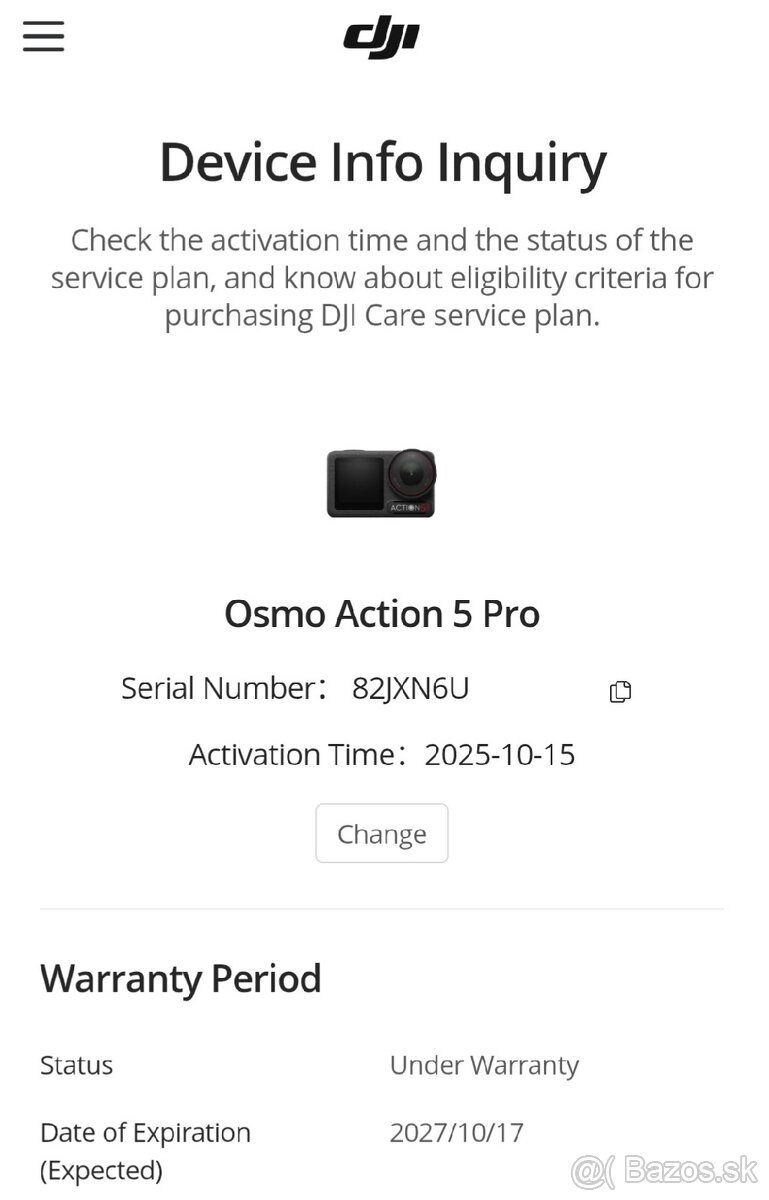Screen dimensions: 769x1200
Task: Activate the clipboard icon for the serial
Action: pyautogui.click(x=619, y=691)
